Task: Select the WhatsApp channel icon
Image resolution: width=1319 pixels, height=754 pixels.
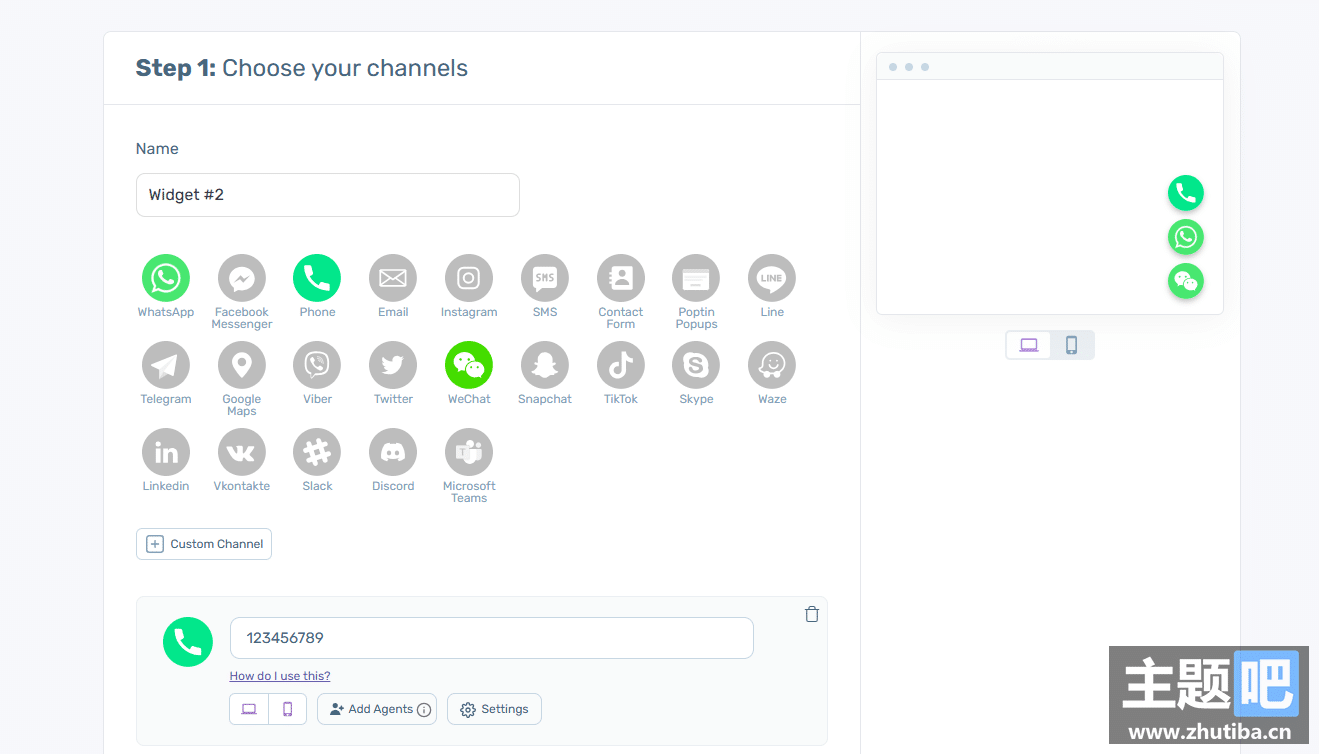Action: (166, 278)
